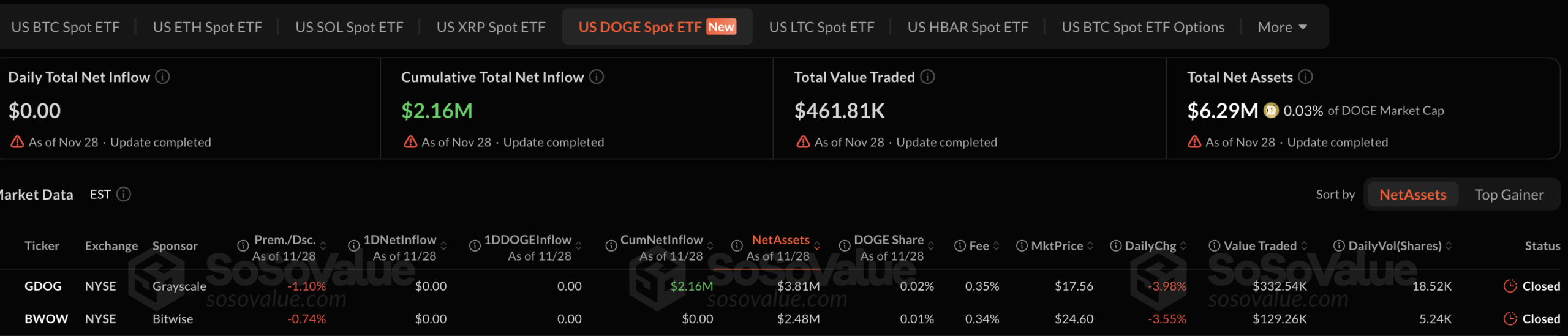This screenshot has height=336, width=1568.
Task: Switch sorting to Top Gainer
Action: coord(1509,195)
